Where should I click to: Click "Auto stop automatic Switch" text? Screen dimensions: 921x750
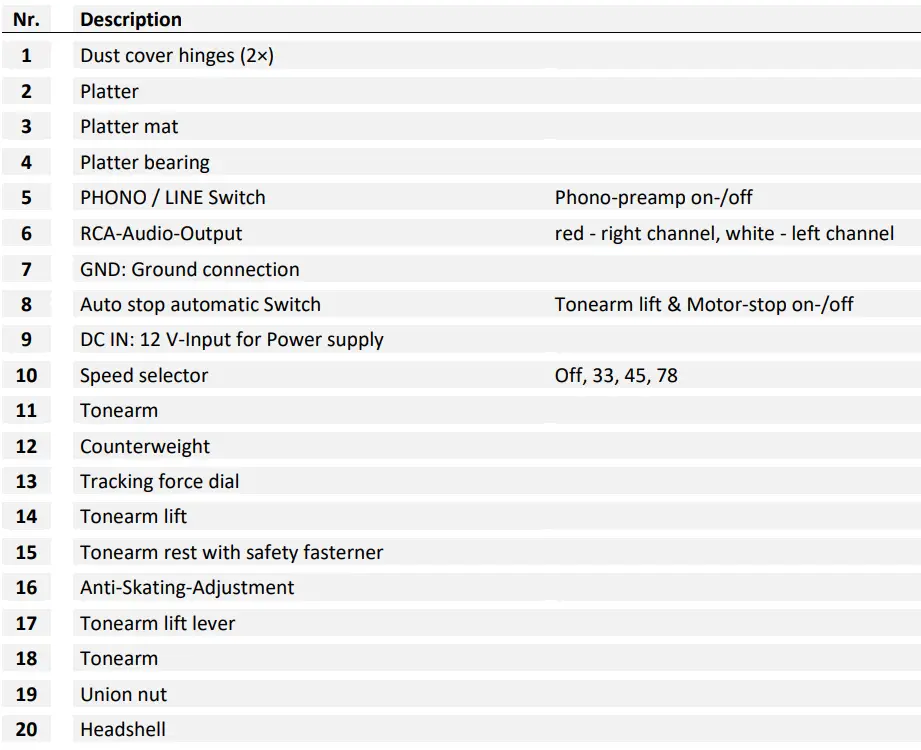coord(200,304)
